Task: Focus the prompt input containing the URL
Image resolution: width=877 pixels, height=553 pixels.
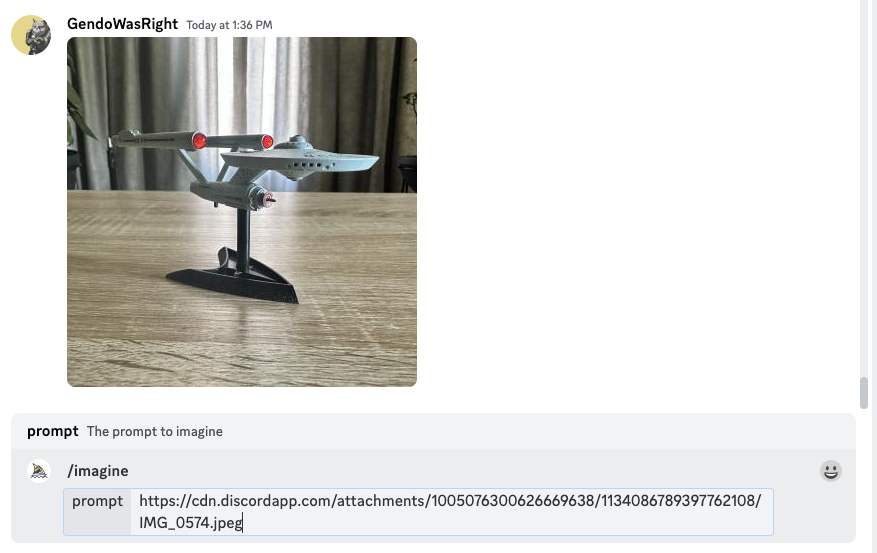Action: [x=452, y=512]
